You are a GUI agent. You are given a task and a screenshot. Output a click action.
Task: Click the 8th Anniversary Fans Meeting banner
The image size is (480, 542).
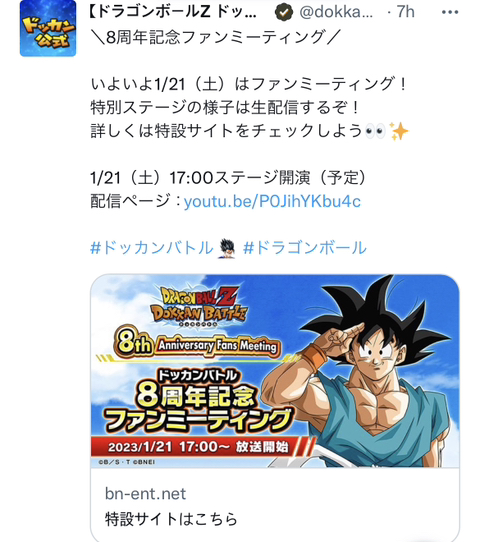coord(197,344)
